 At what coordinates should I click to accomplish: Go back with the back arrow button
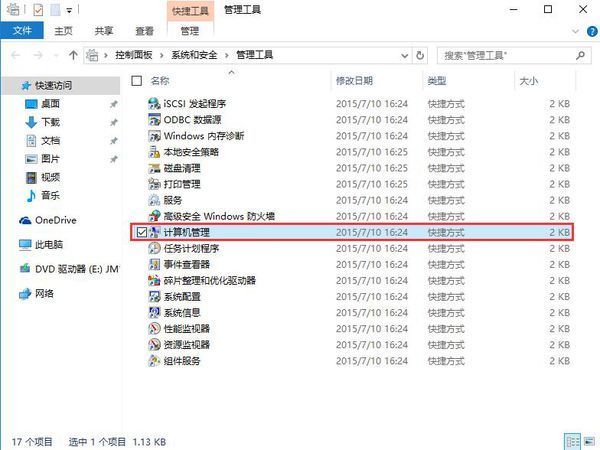[16, 56]
